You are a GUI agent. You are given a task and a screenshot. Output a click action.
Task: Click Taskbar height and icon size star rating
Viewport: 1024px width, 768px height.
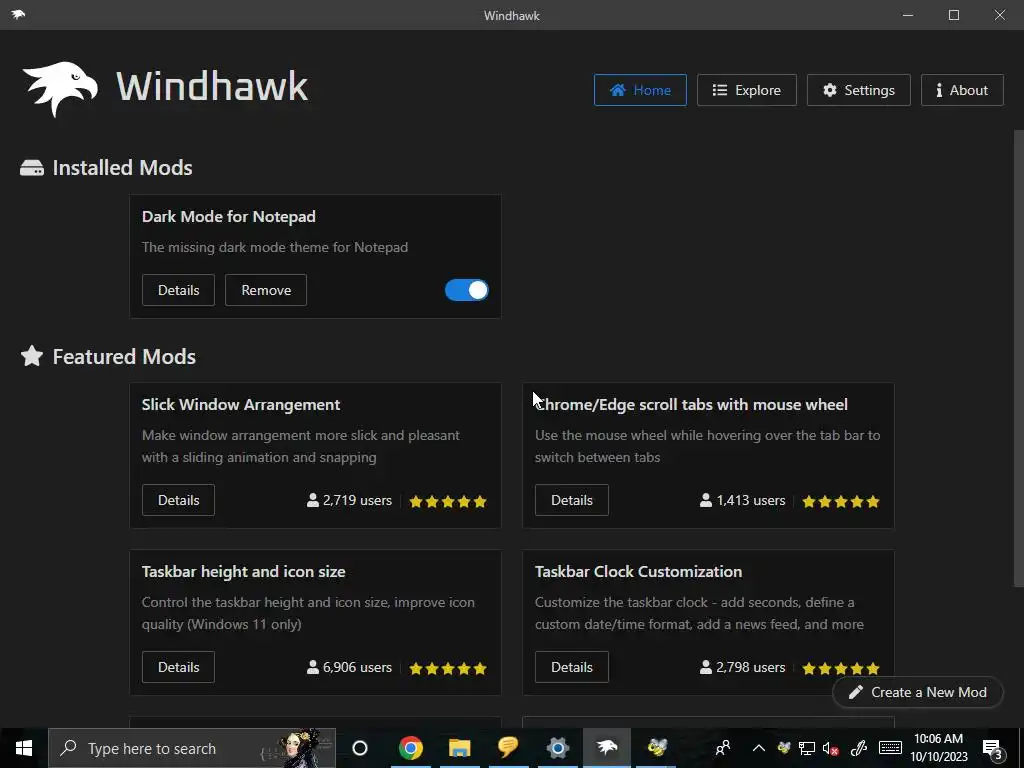coord(448,668)
